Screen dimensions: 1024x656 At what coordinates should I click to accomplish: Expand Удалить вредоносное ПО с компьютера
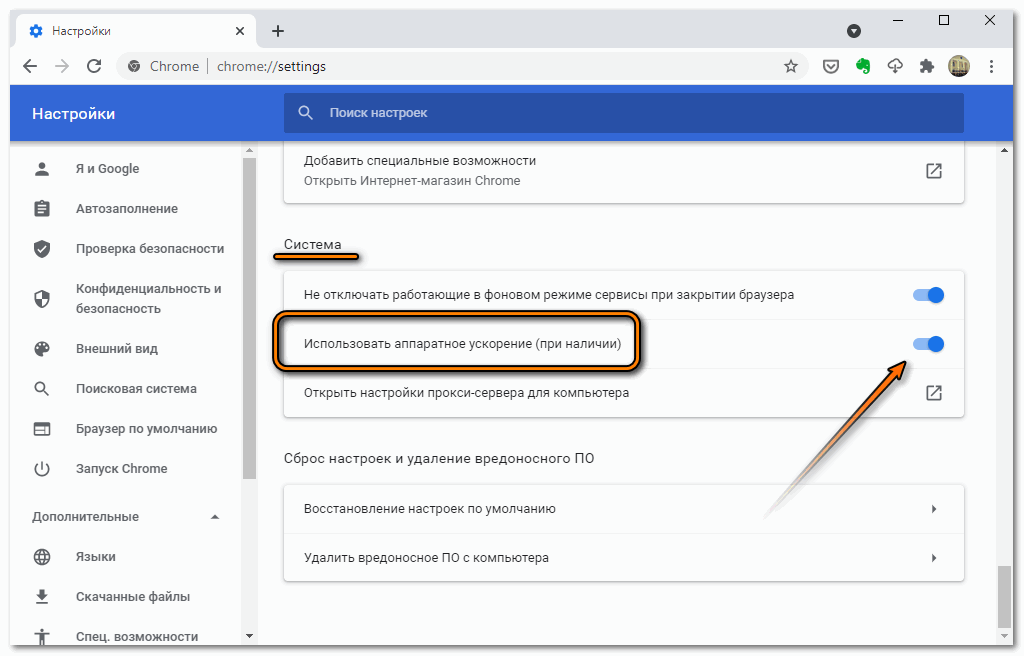pyautogui.click(x=933, y=557)
